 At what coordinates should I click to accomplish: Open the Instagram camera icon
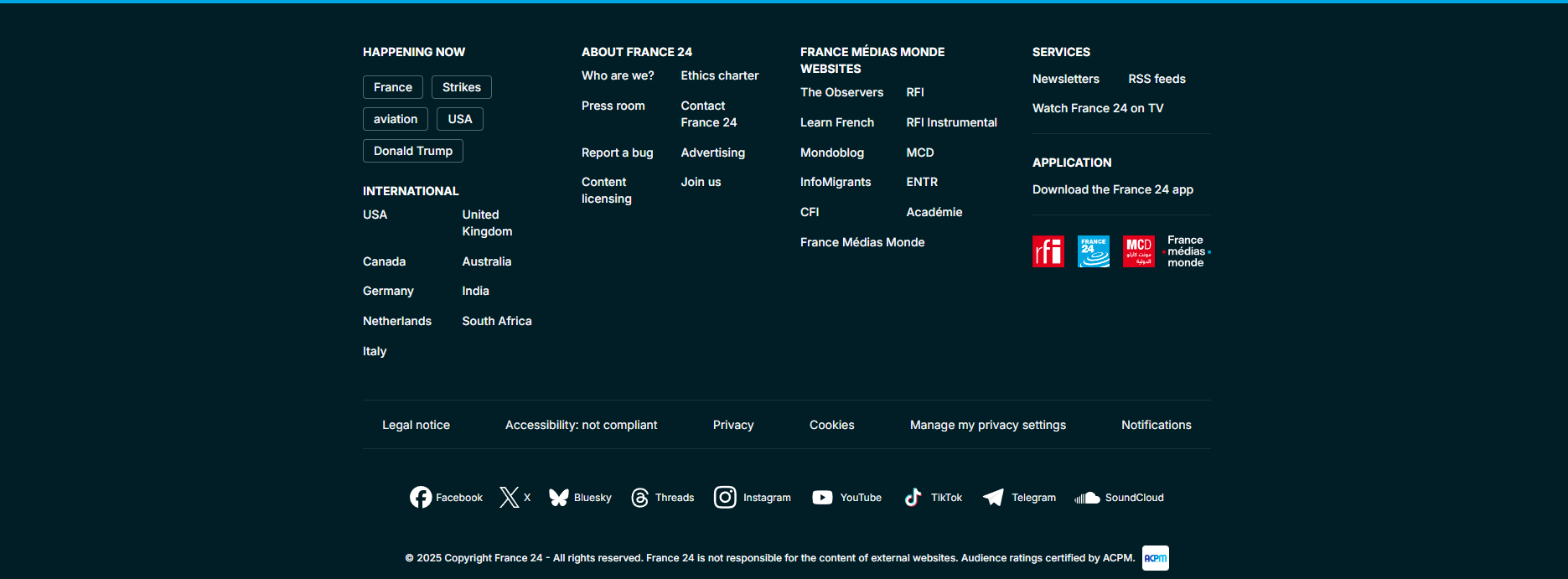tap(725, 498)
